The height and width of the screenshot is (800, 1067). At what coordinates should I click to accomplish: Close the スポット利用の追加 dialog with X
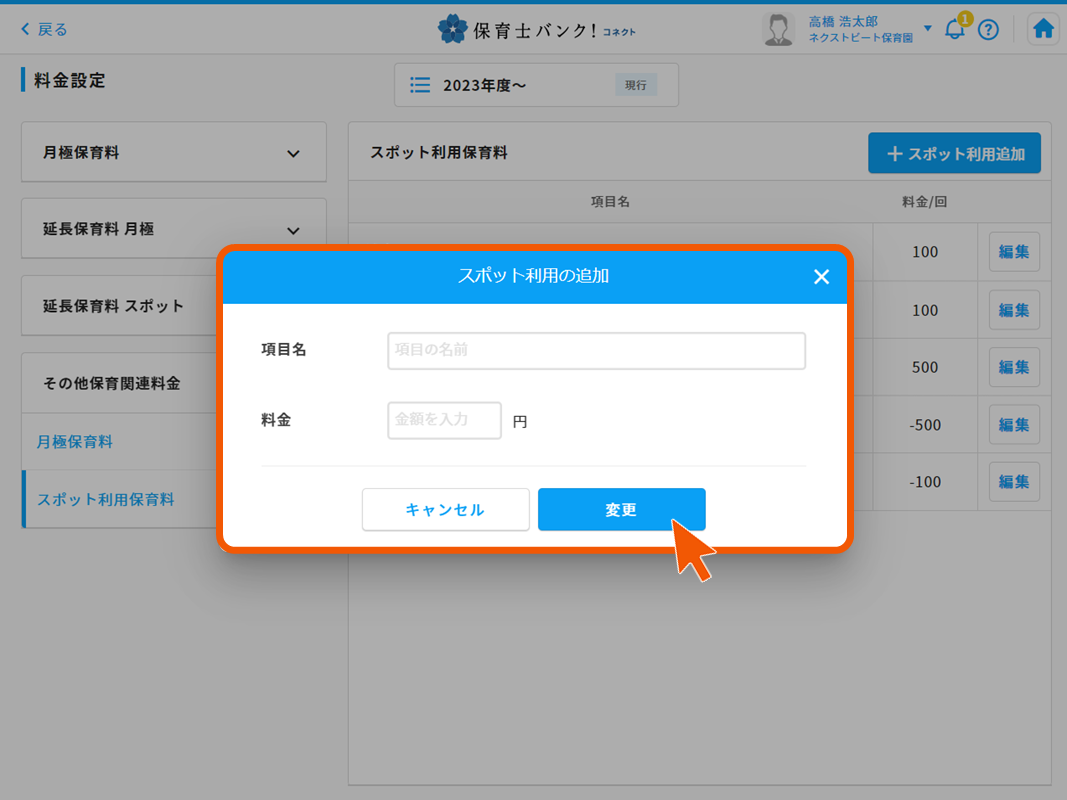click(822, 277)
